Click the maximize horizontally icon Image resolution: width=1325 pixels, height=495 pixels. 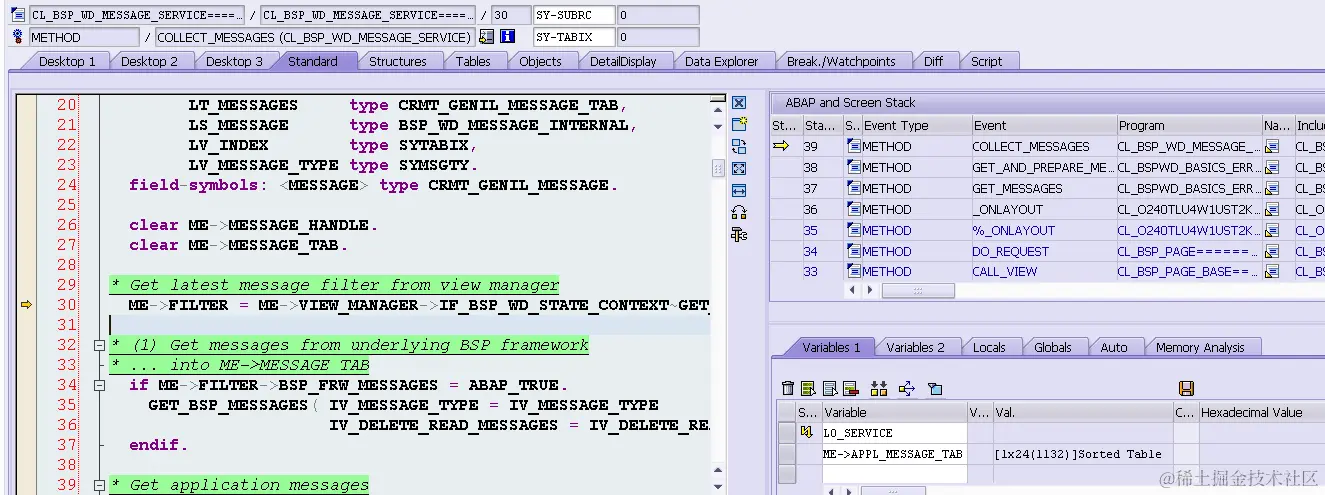coord(739,190)
